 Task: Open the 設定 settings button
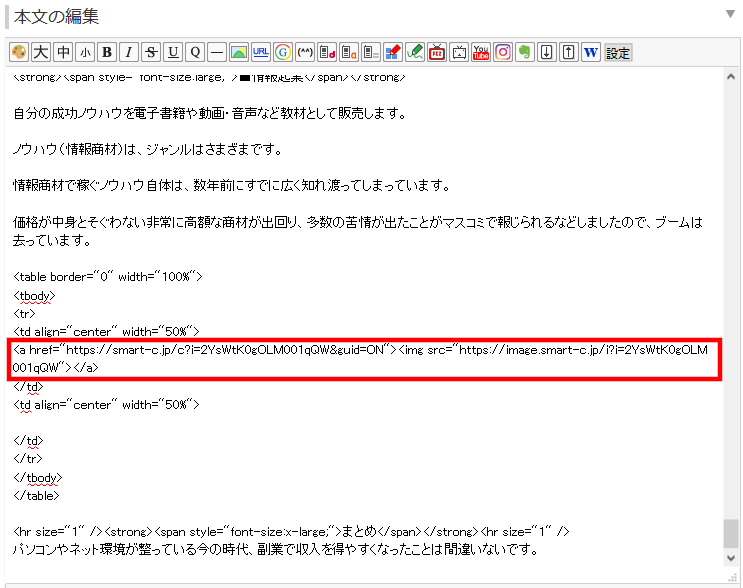pyautogui.click(x=618, y=53)
